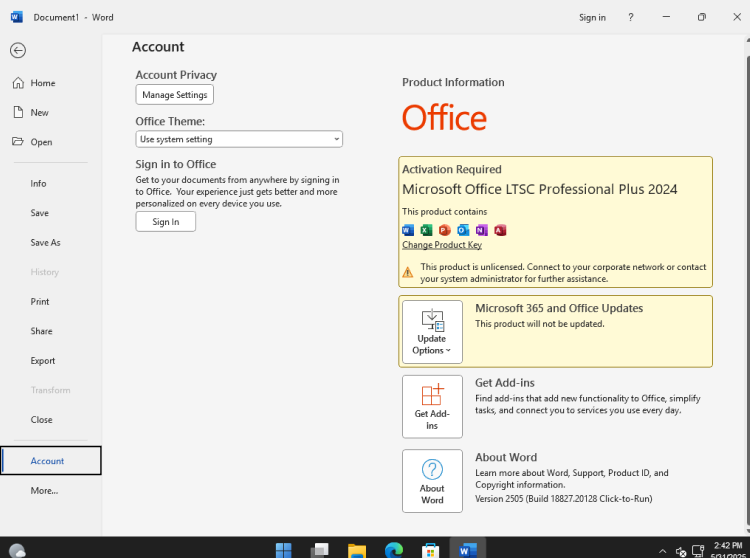Click the muted volume tray icon
Viewport: 750px width, 558px height.
[681, 552]
